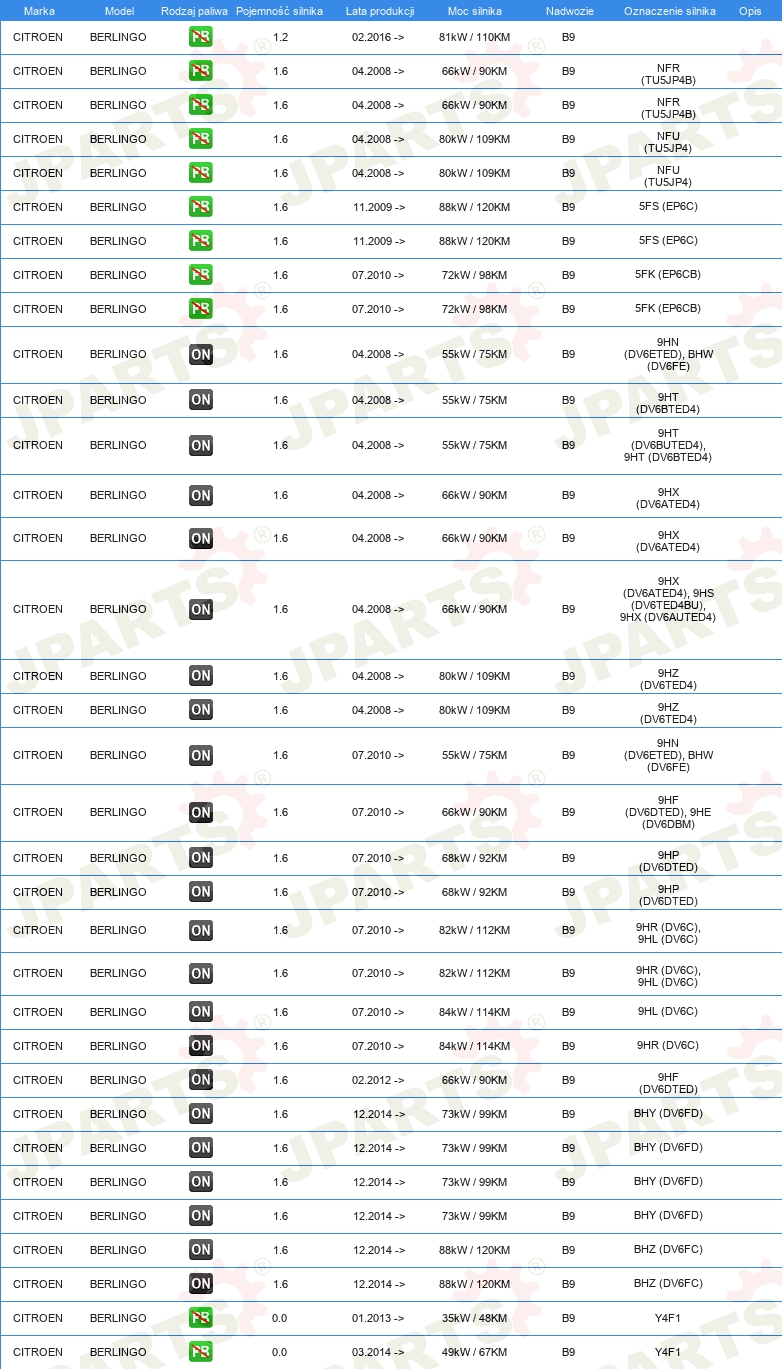The image size is (782, 1369).
Task: Click the Moc silnika column header
Action: 475,11
